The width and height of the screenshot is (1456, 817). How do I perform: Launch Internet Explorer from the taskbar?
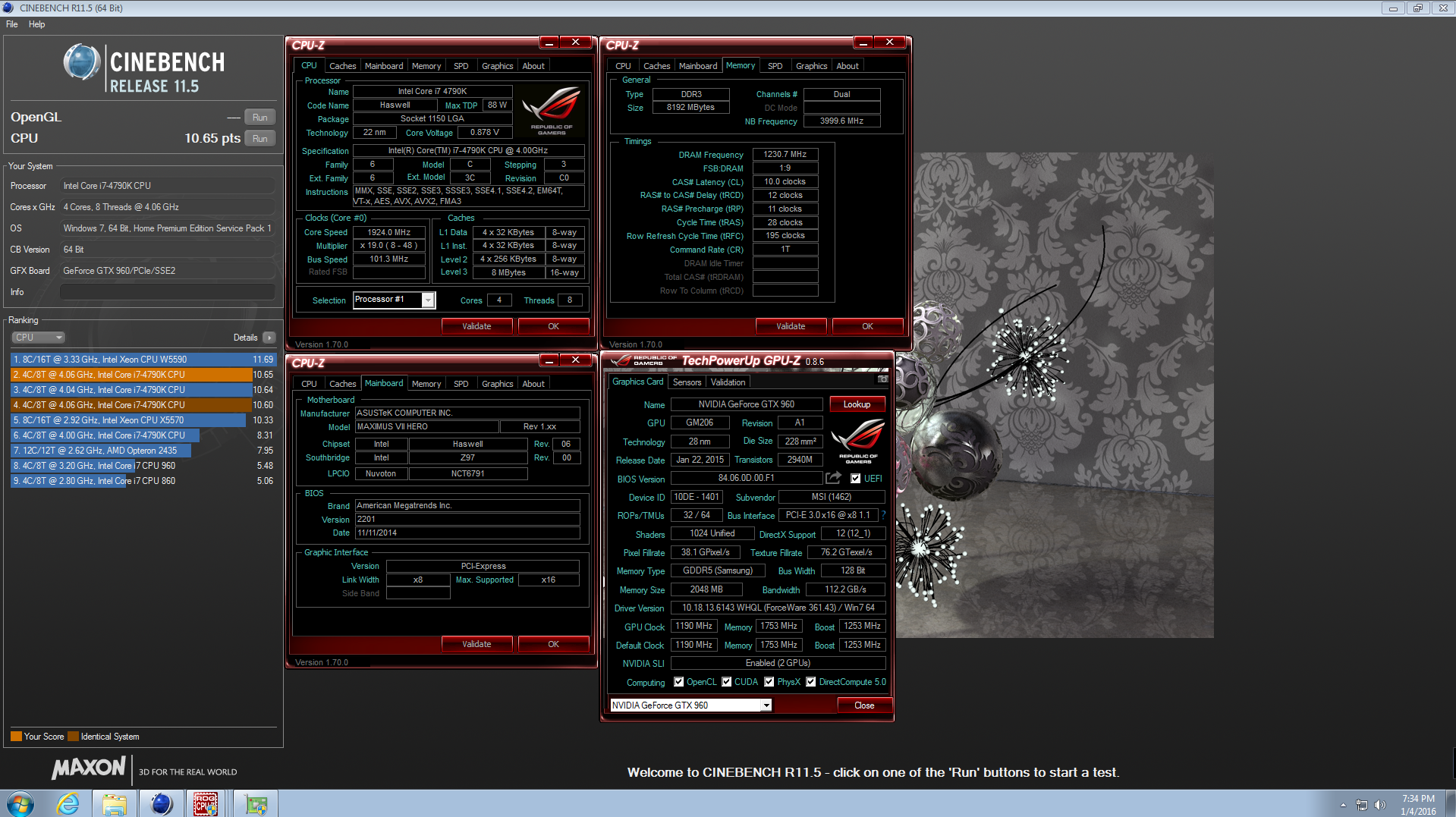[x=68, y=803]
